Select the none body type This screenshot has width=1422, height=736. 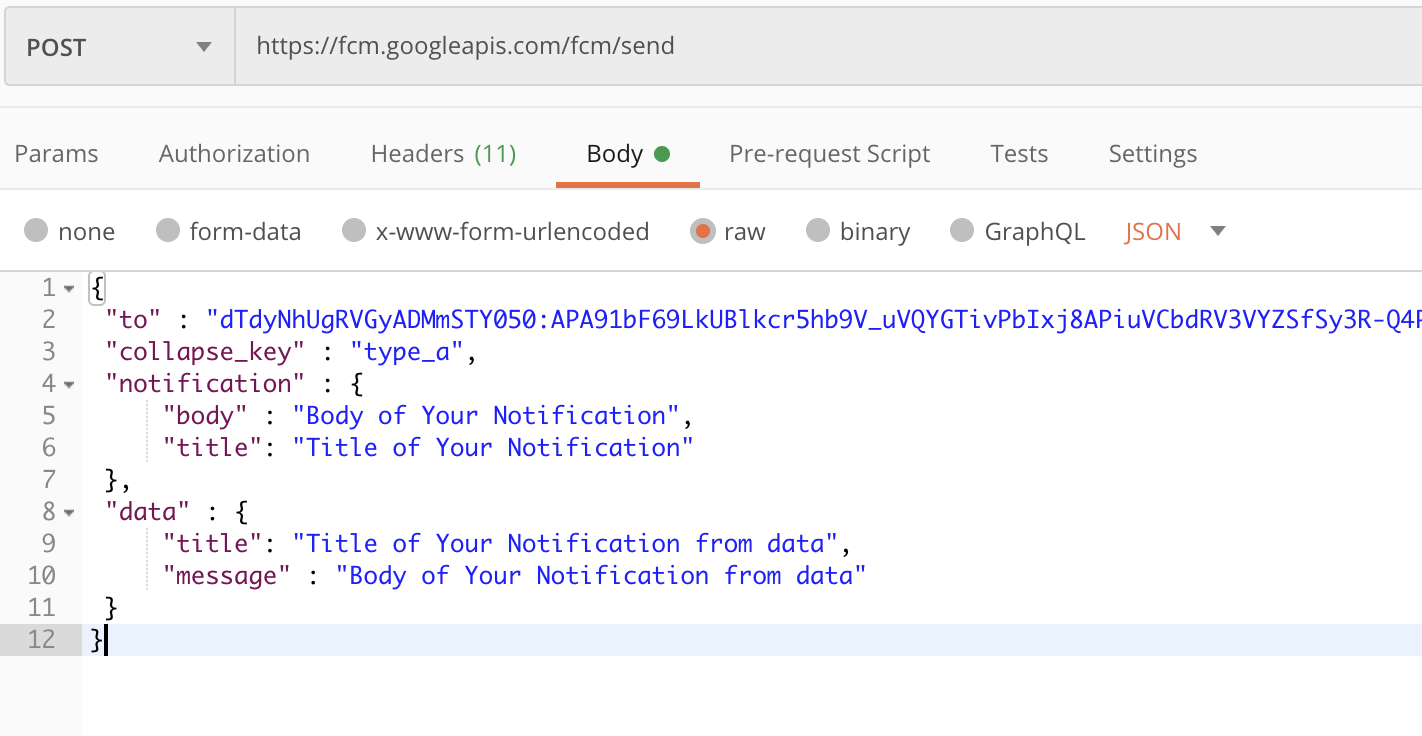[x=37, y=232]
